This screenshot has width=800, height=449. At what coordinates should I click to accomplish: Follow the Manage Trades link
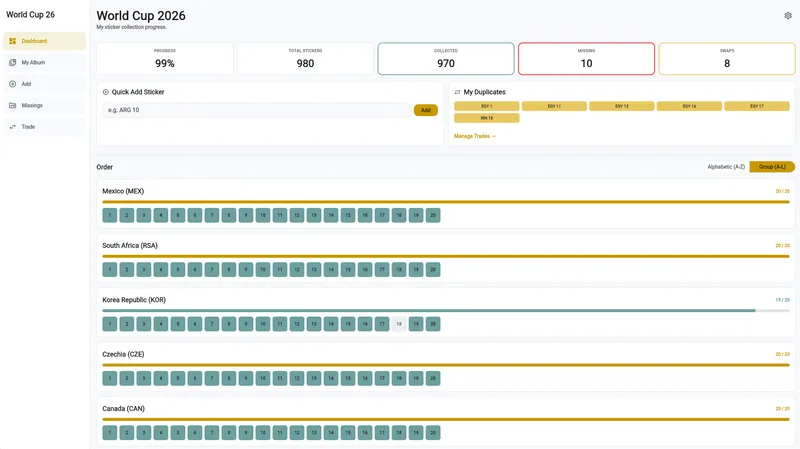coord(474,136)
